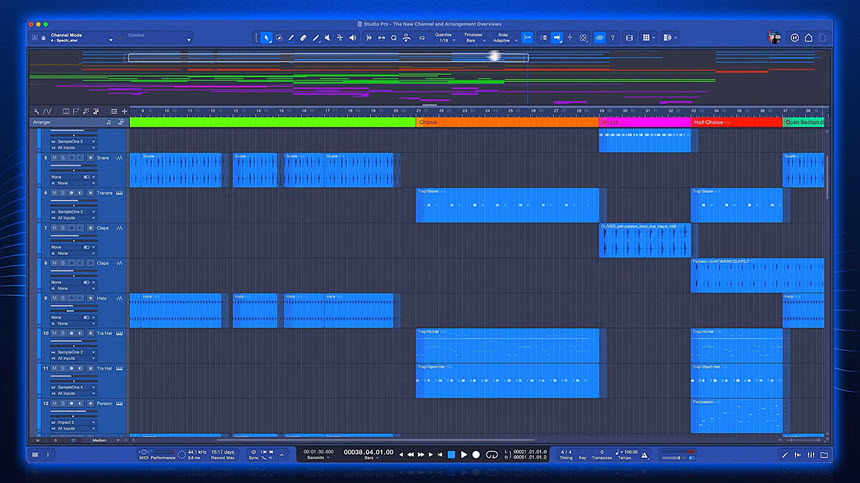
Task: Select the first Snare clip
Action: [176, 170]
